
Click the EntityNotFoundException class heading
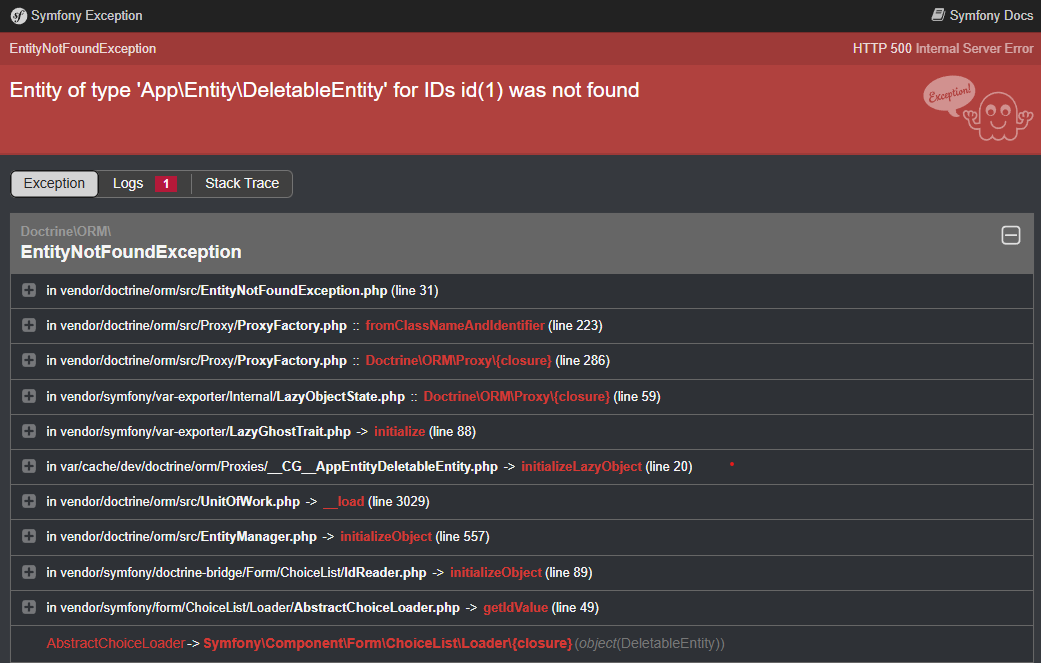(131, 252)
